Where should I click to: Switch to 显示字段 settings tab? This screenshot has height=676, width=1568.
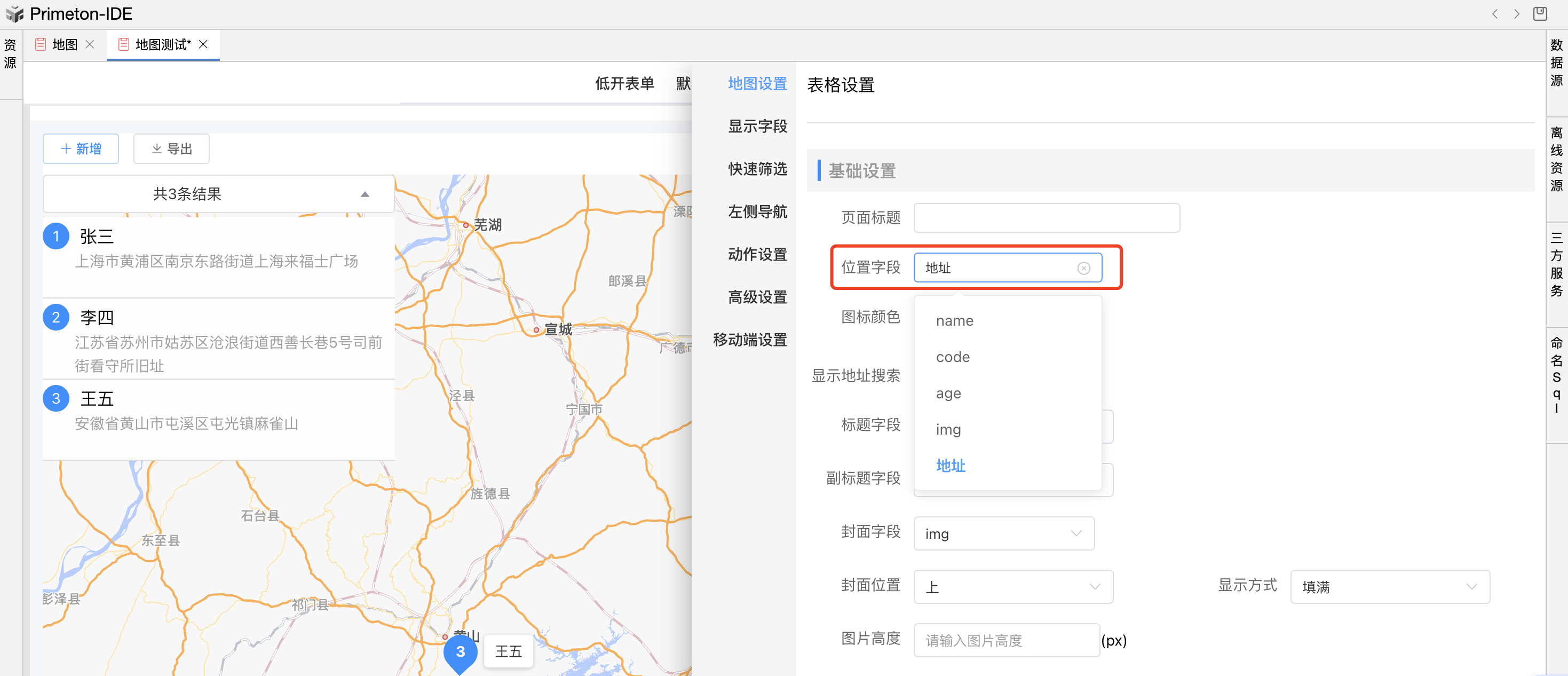(x=757, y=126)
